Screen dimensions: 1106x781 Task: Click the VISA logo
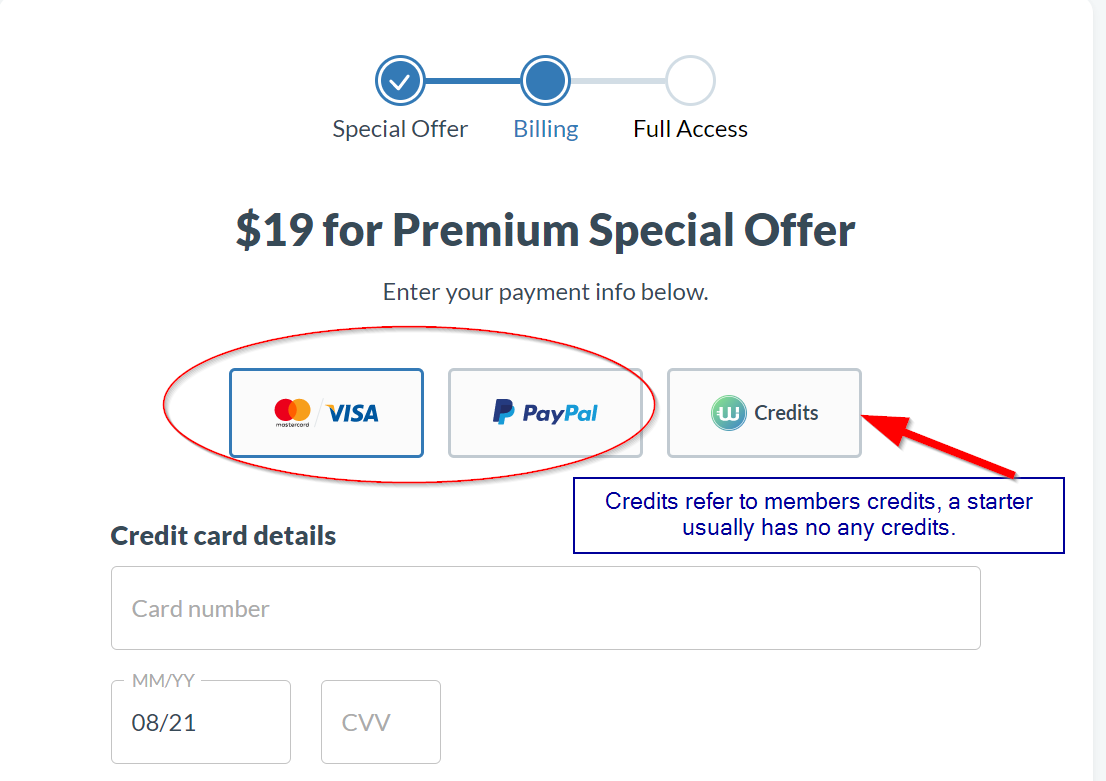point(352,413)
